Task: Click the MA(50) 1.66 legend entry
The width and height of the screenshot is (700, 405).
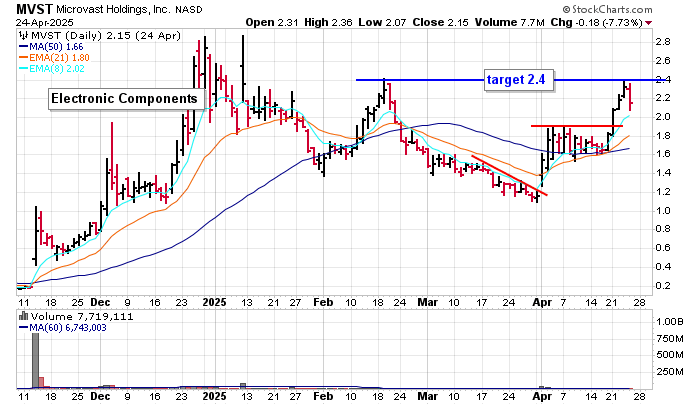Action: tap(51, 46)
